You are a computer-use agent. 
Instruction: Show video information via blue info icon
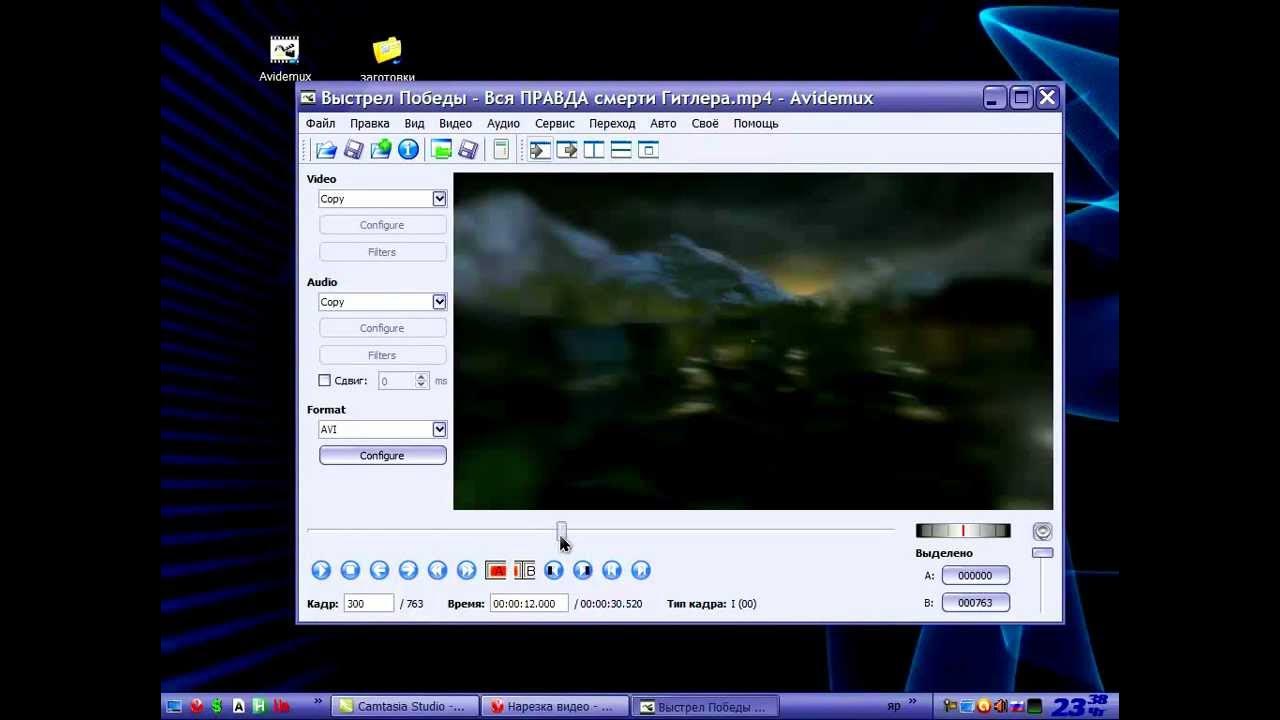click(408, 150)
